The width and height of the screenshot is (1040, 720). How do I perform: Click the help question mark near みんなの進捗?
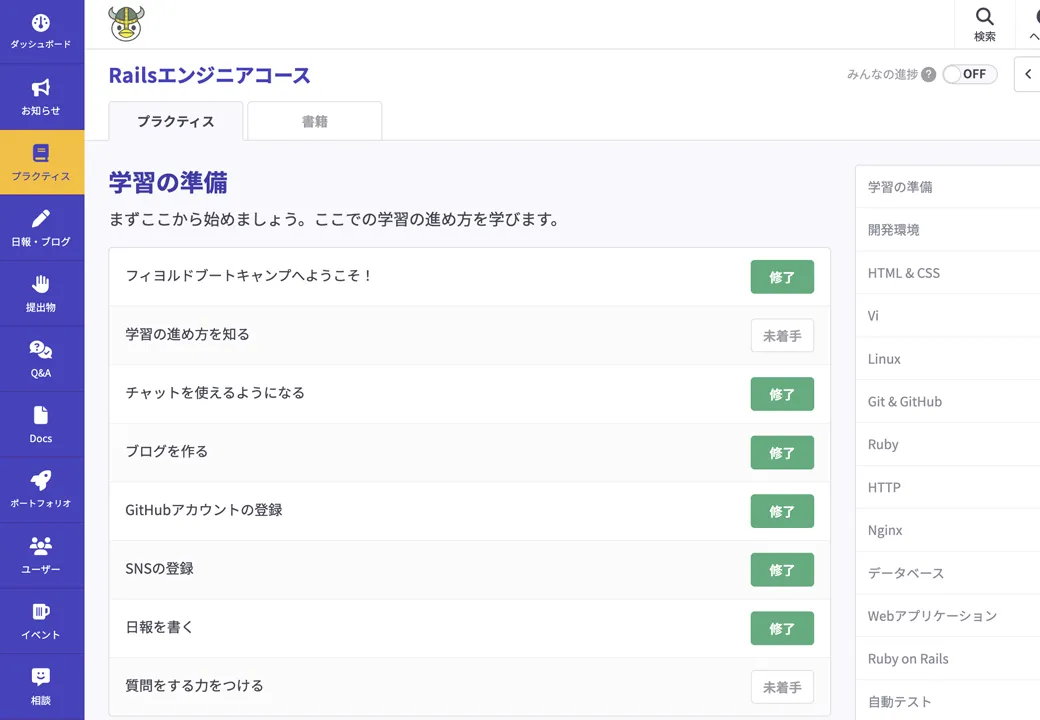[929, 74]
